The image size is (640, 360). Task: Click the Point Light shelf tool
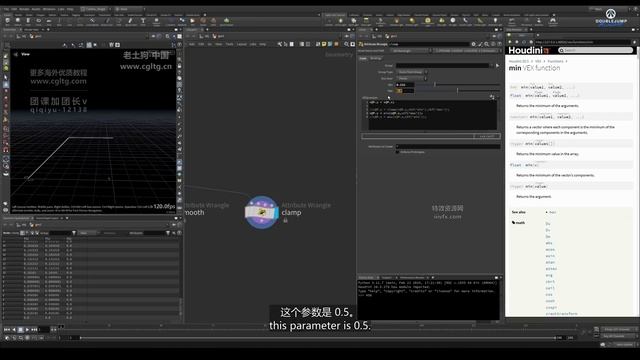(x=340, y=21)
